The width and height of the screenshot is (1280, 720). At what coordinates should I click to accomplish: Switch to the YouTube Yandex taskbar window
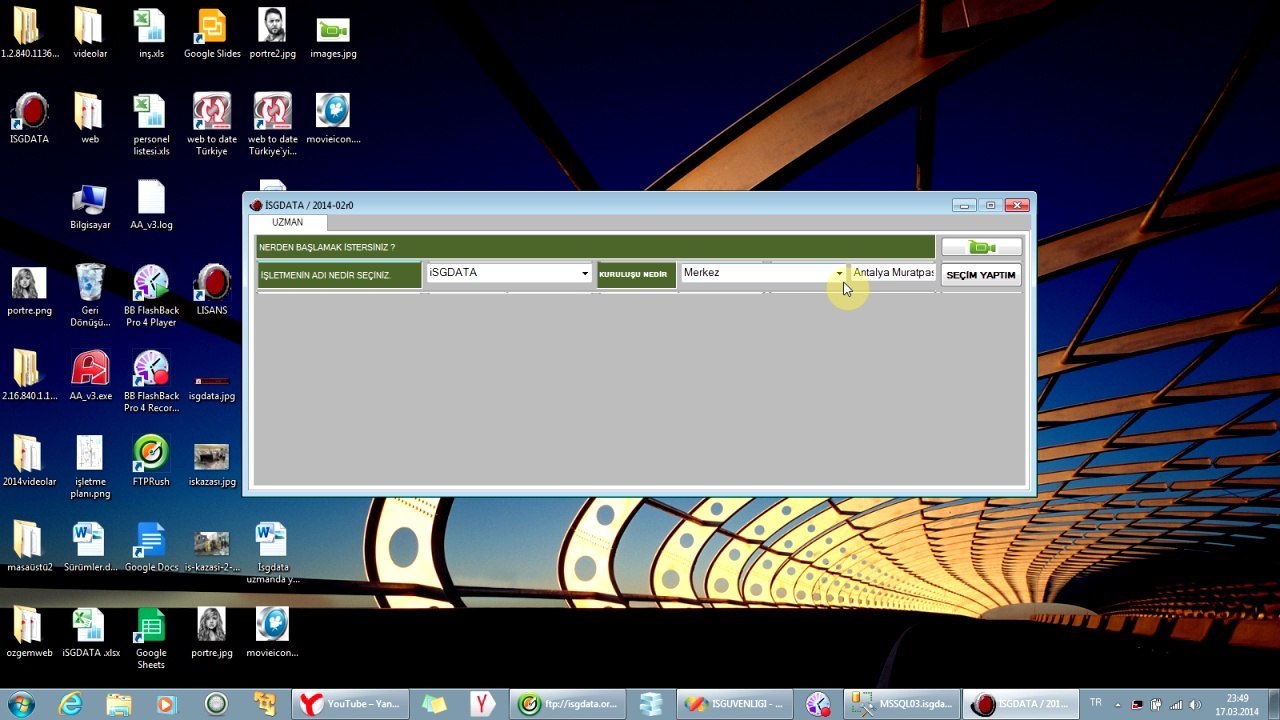click(x=350, y=704)
